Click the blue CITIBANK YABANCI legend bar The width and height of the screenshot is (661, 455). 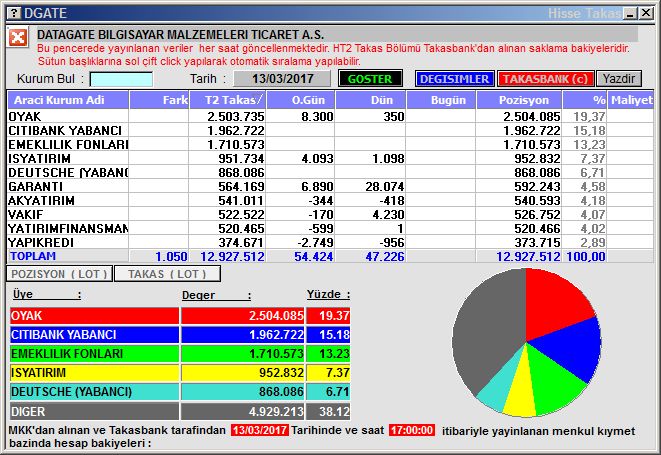pyautogui.click(x=94, y=335)
